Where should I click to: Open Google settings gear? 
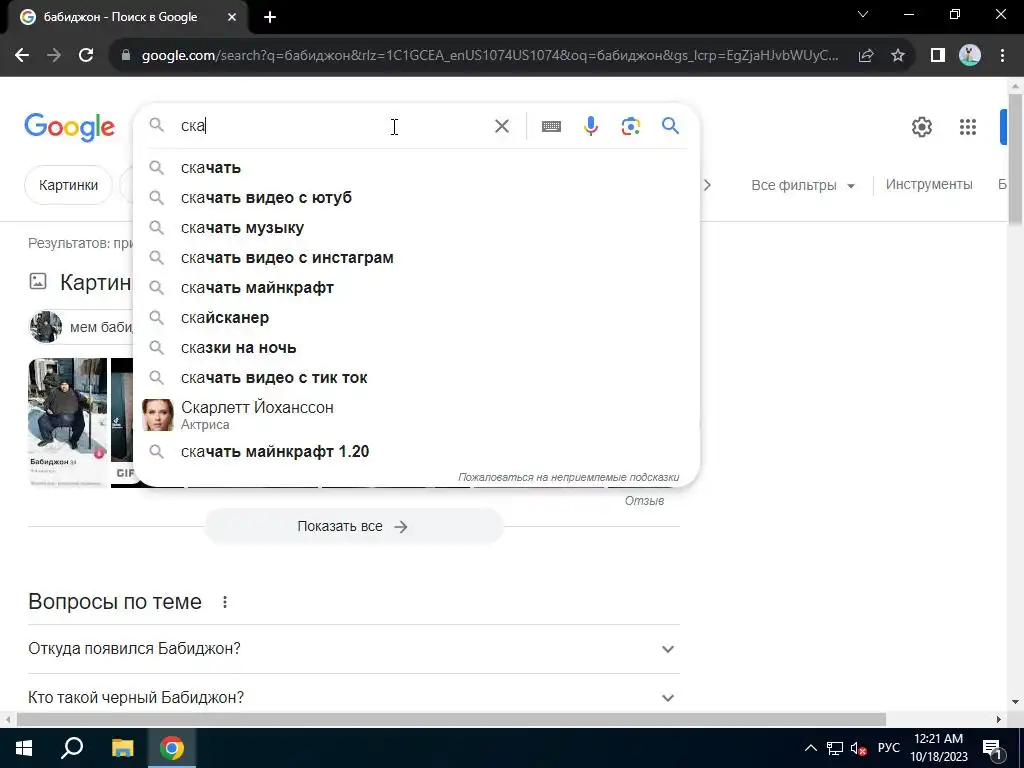point(921,127)
